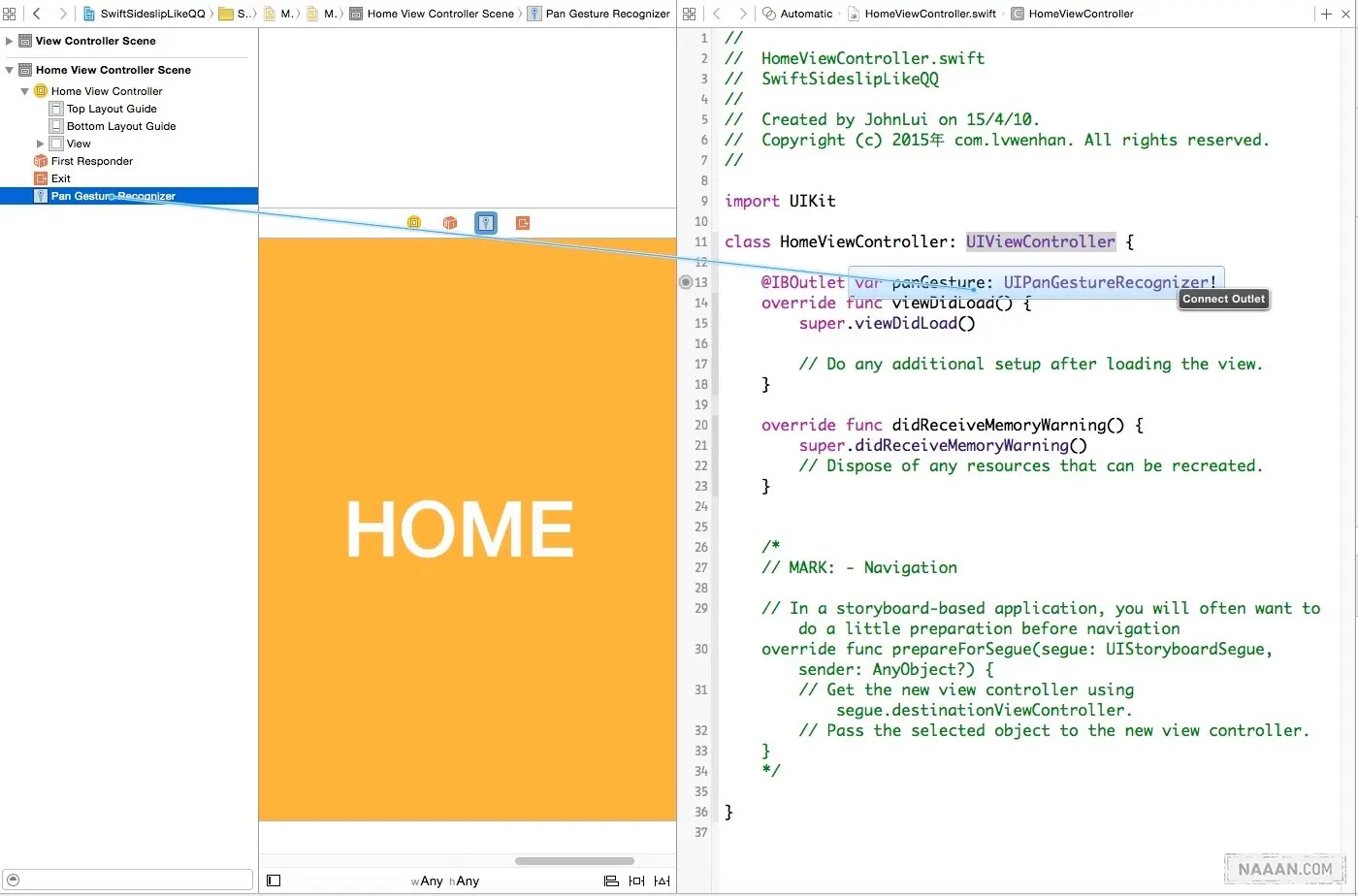Open the Resolve Auto Layout Issues icon
The height and width of the screenshot is (896, 1358).
(x=663, y=880)
